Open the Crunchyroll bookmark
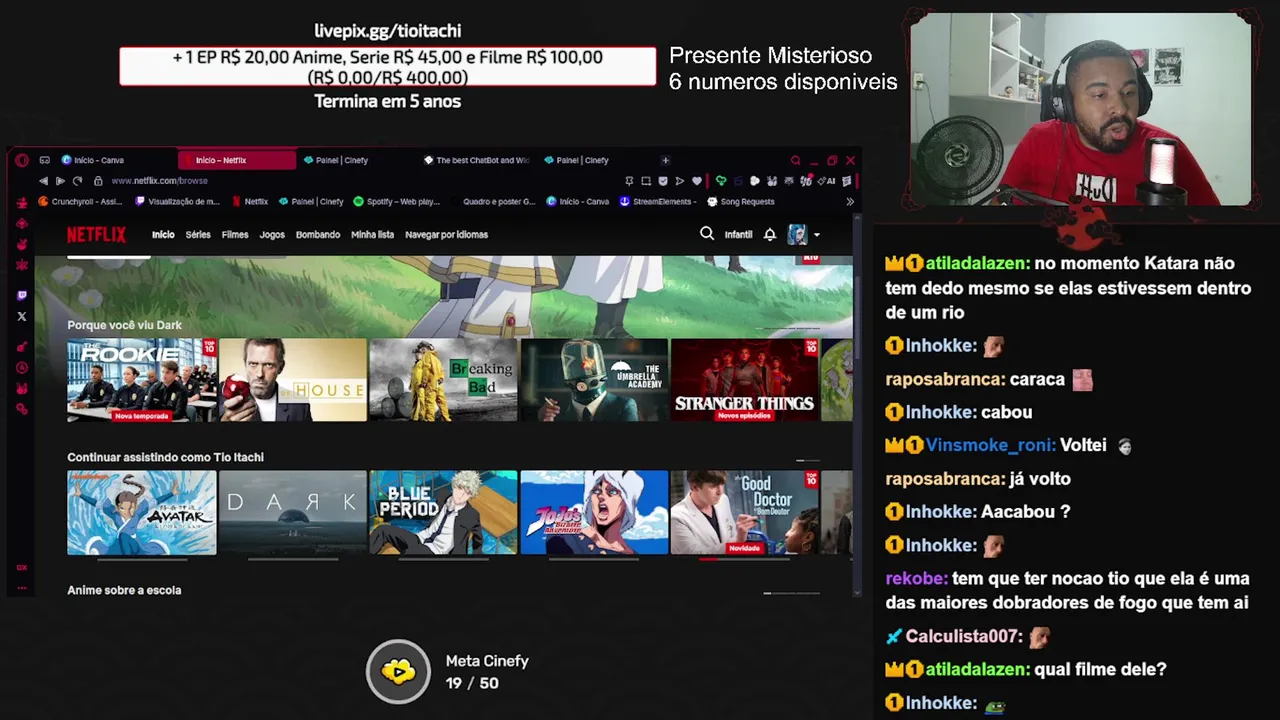The width and height of the screenshot is (1280, 720). point(80,201)
